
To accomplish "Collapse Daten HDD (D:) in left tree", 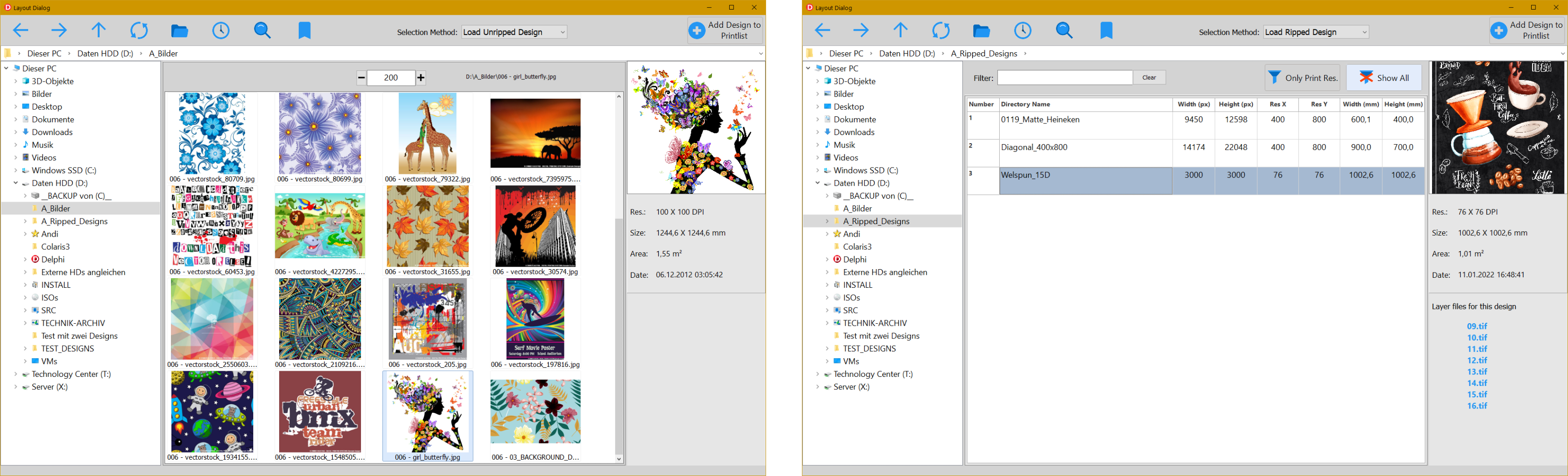I will point(16,183).
